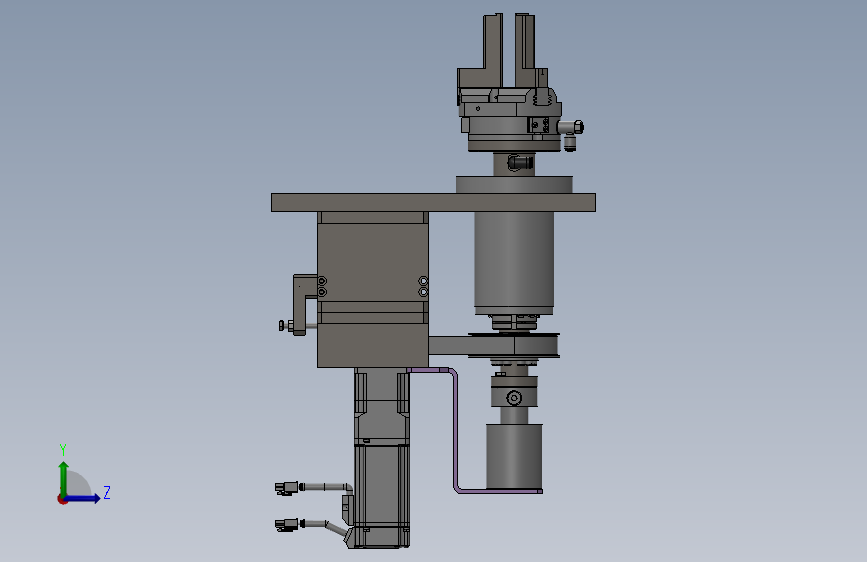The height and width of the screenshot is (562, 867).
Task: Select the belt pulley wheel on the shaft
Action: (x=514, y=346)
